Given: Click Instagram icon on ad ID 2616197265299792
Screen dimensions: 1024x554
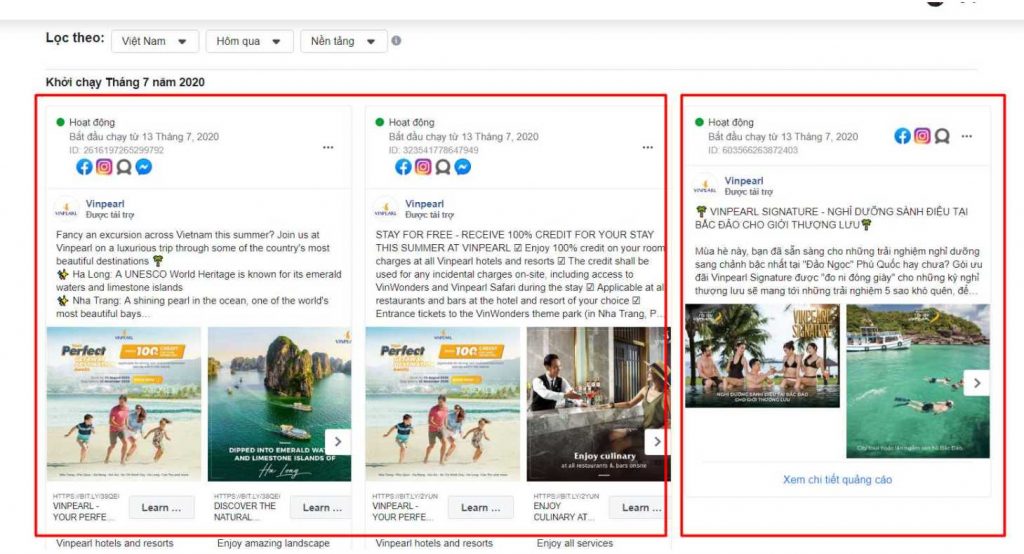Looking at the screenshot, I should coord(104,167).
